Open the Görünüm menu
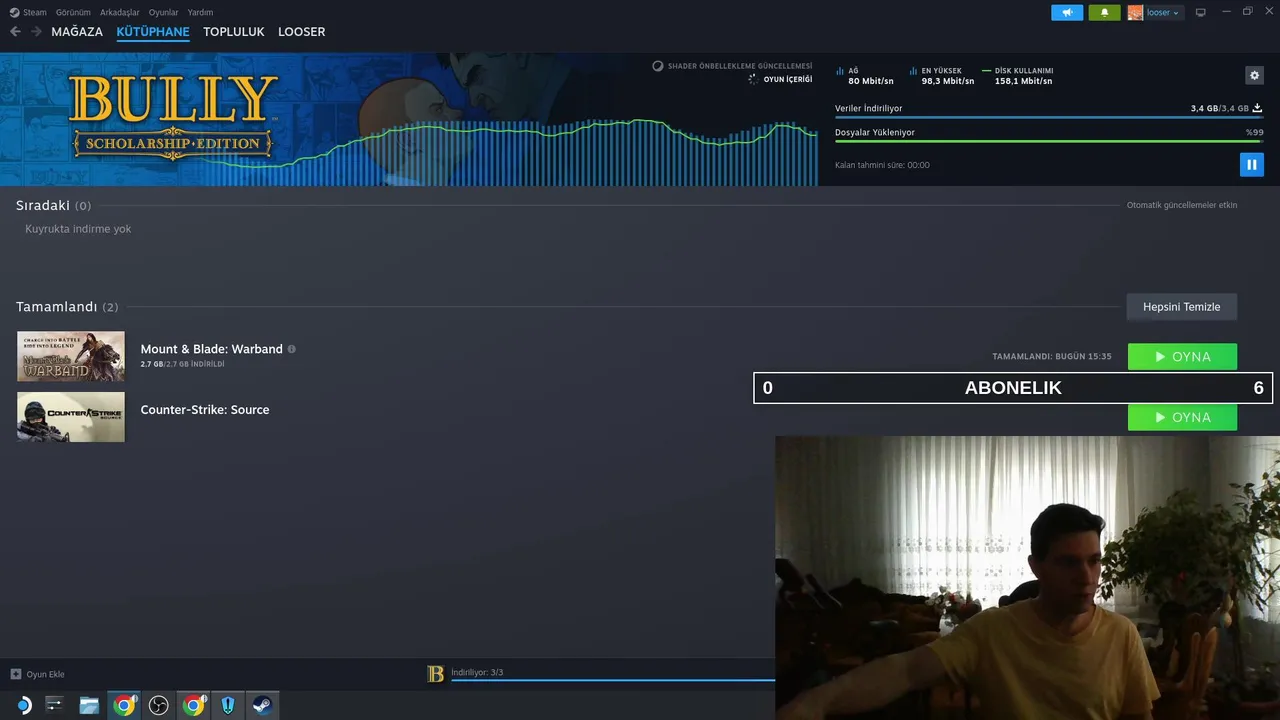The height and width of the screenshot is (720, 1280). (x=73, y=12)
